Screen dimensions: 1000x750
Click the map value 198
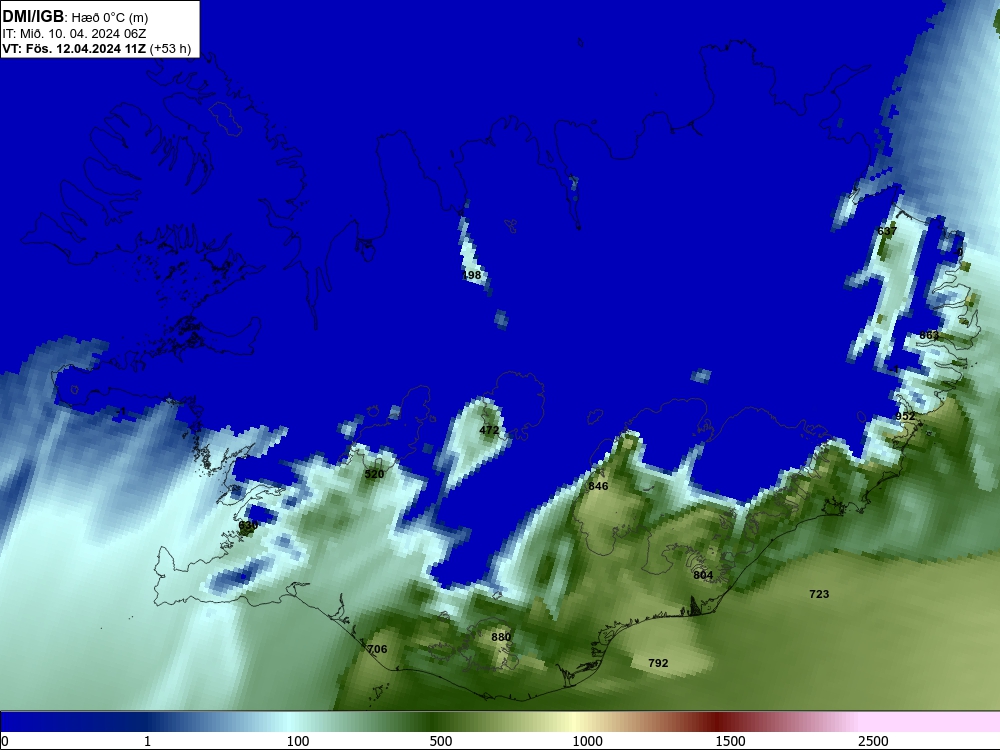point(472,276)
